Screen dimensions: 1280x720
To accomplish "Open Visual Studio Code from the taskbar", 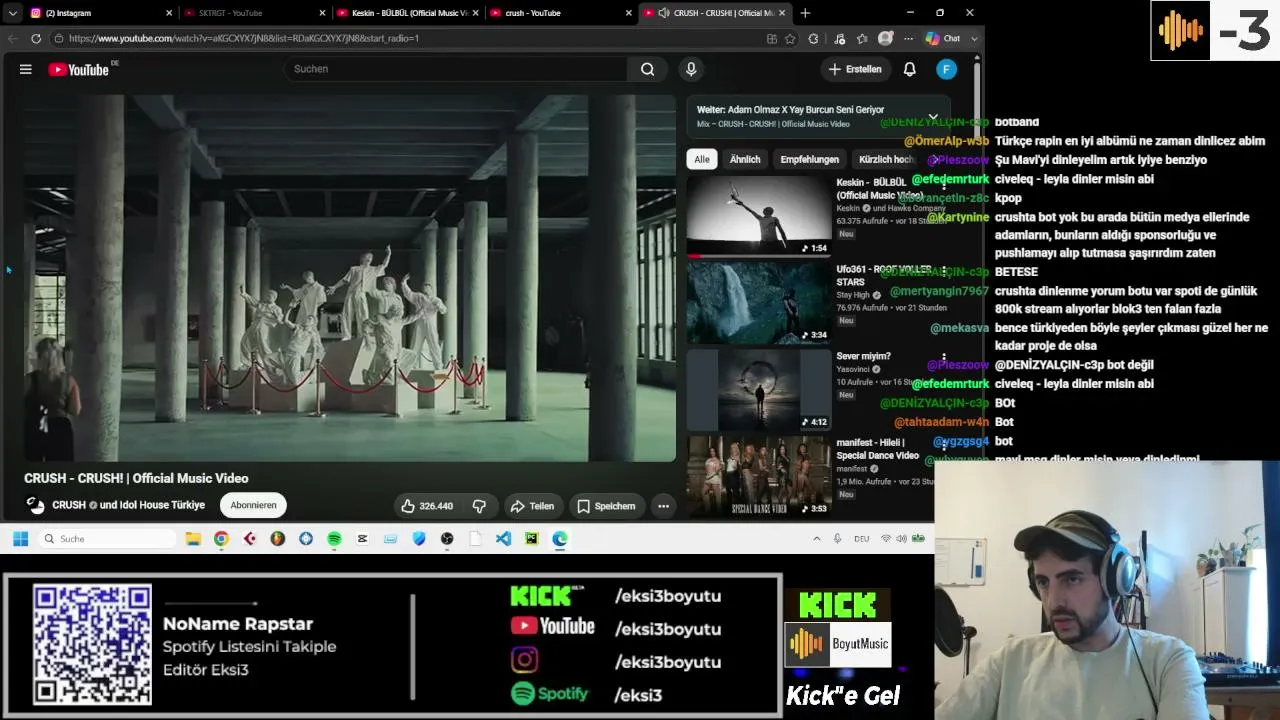I will pyautogui.click(x=503, y=538).
